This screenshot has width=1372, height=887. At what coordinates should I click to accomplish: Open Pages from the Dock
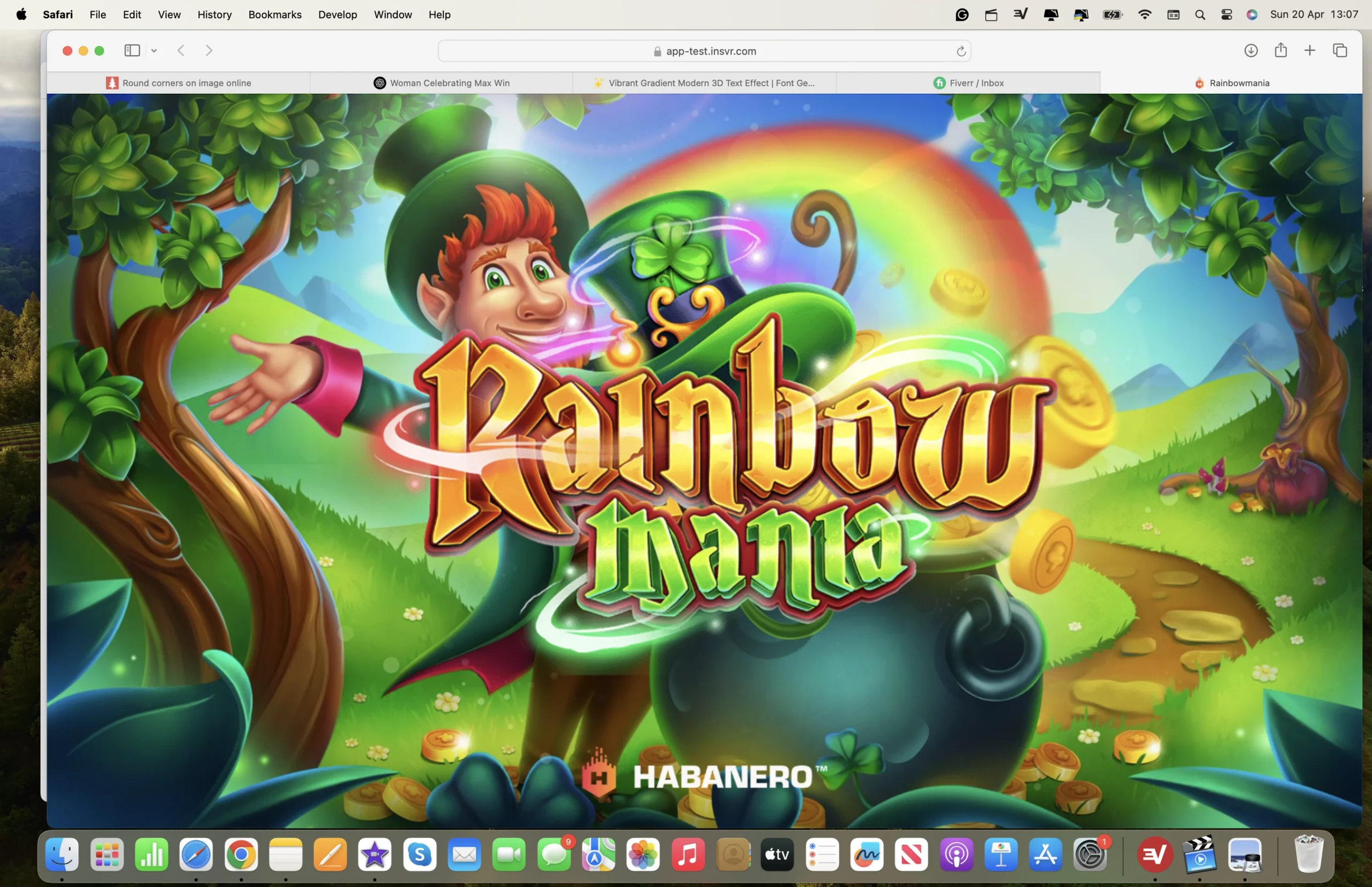click(x=330, y=855)
